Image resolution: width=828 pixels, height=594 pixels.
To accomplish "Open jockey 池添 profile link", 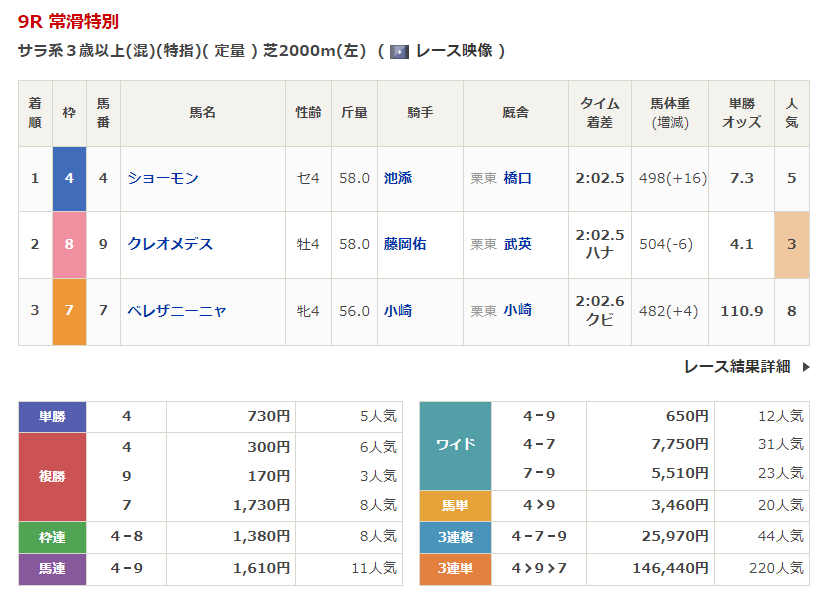I will pyautogui.click(x=398, y=178).
